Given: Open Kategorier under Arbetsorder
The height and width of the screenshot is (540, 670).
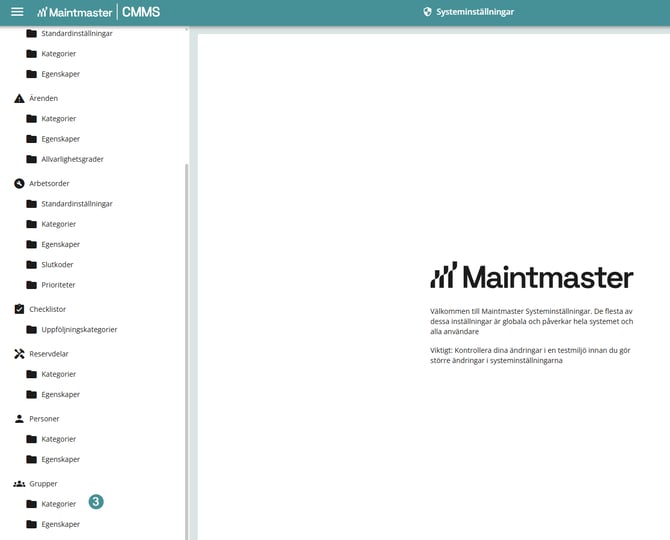Looking at the screenshot, I should [x=59, y=224].
